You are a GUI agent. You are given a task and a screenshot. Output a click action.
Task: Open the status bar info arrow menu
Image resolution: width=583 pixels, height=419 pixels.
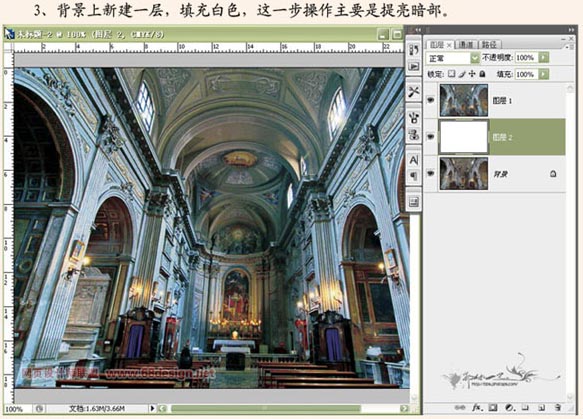tap(152, 409)
